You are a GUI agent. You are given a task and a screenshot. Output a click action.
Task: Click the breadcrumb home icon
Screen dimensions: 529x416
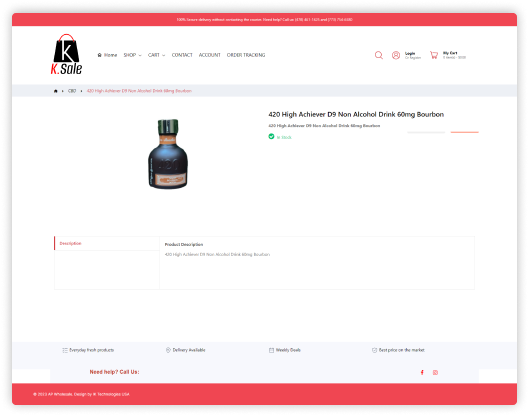click(55, 91)
